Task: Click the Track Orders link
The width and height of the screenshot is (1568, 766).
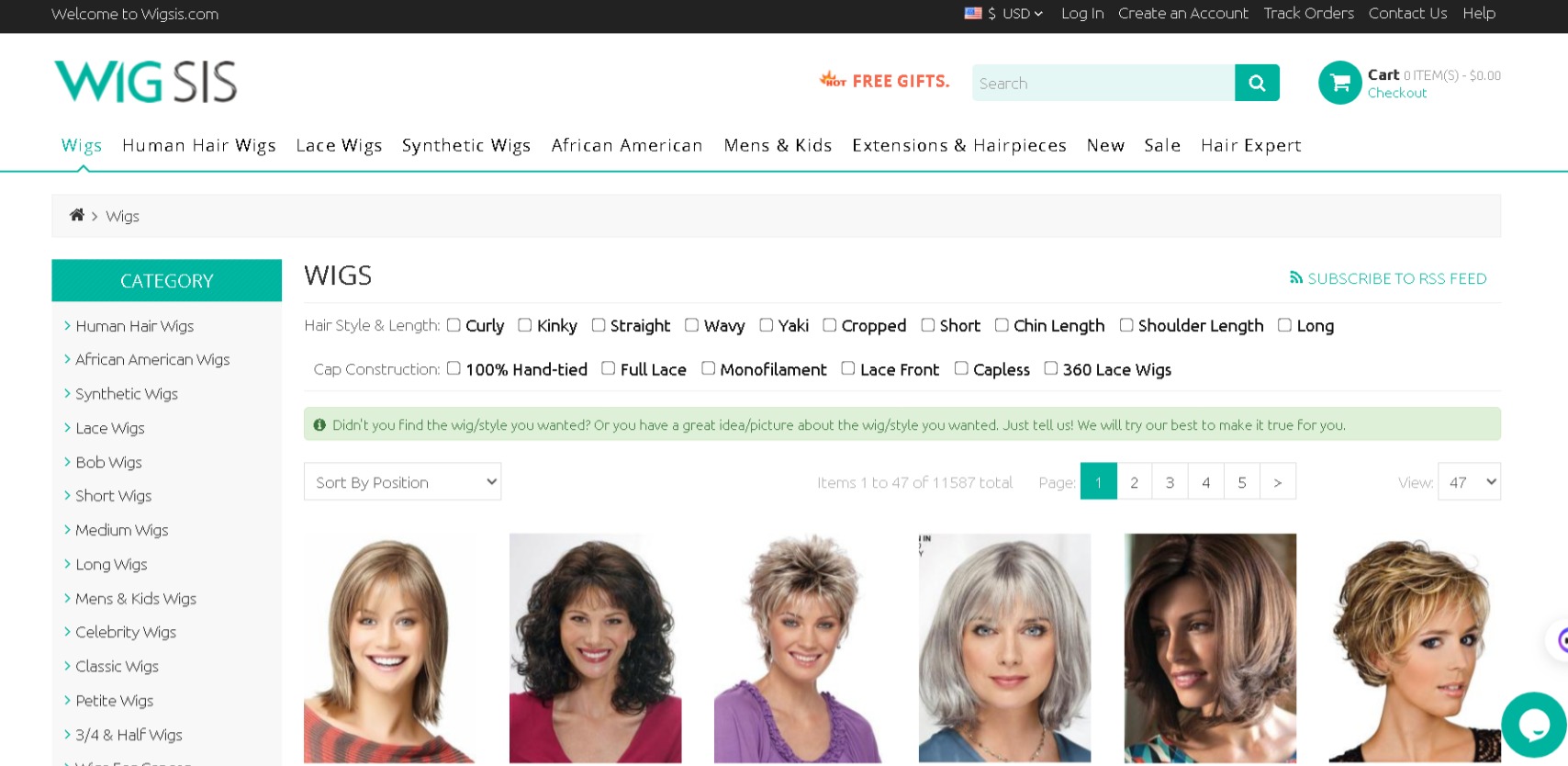Action: 1308,13
